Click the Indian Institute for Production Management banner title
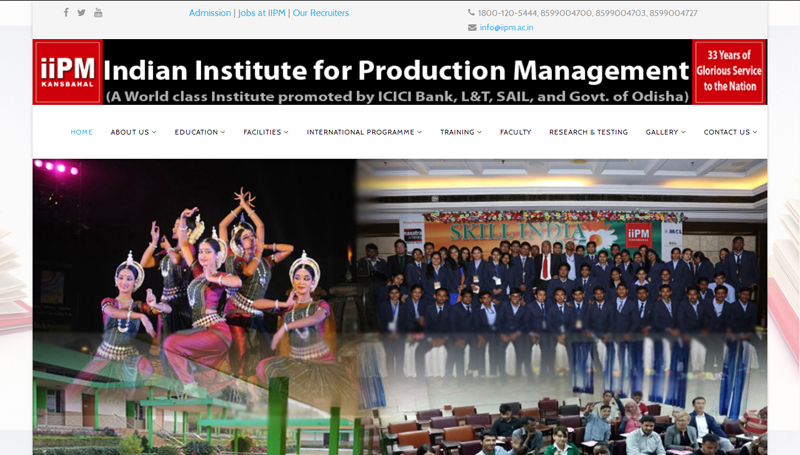This screenshot has height=455, width=800. [396, 70]
